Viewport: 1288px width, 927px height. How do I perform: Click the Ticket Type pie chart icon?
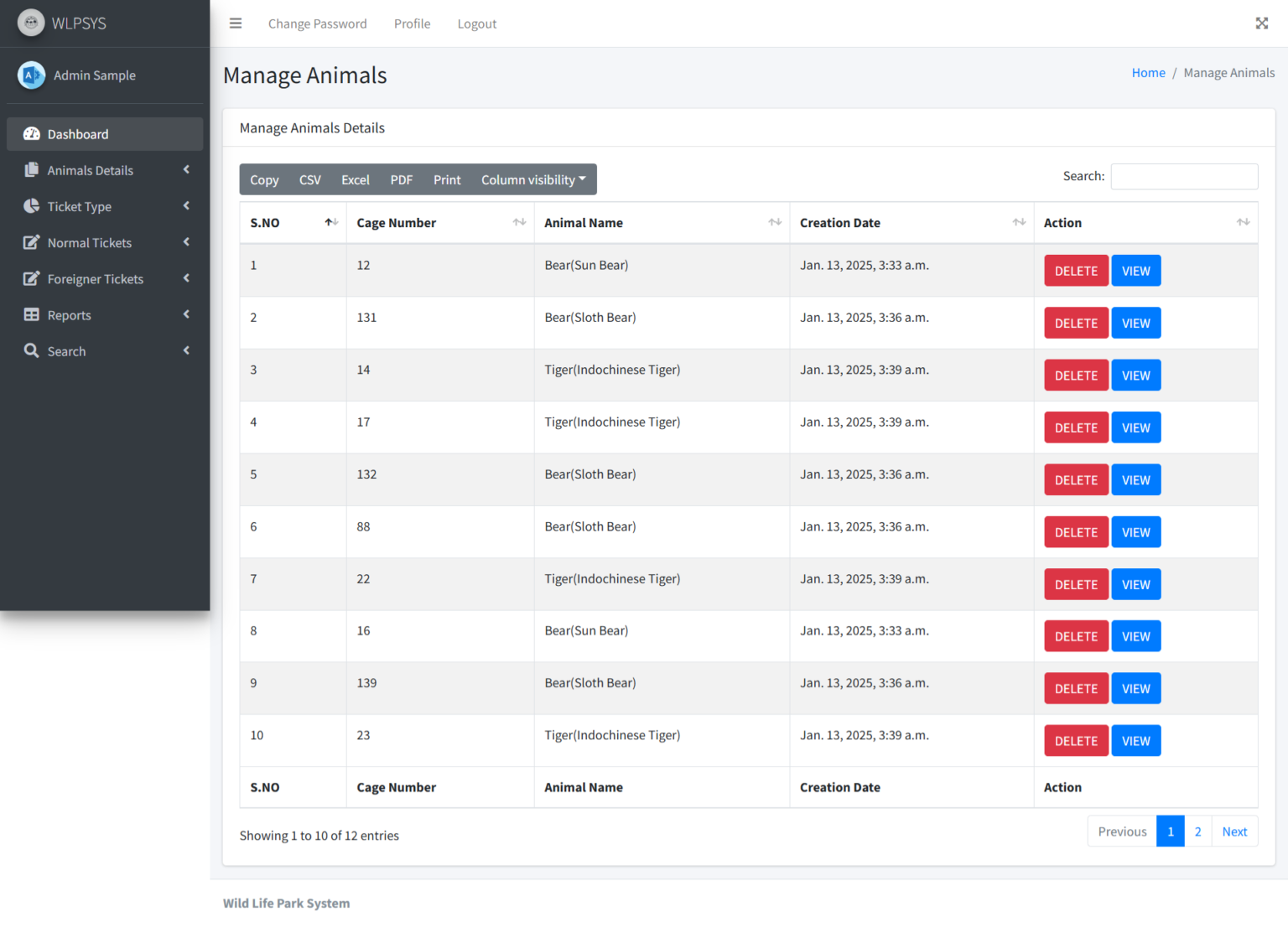coord(31,206)
